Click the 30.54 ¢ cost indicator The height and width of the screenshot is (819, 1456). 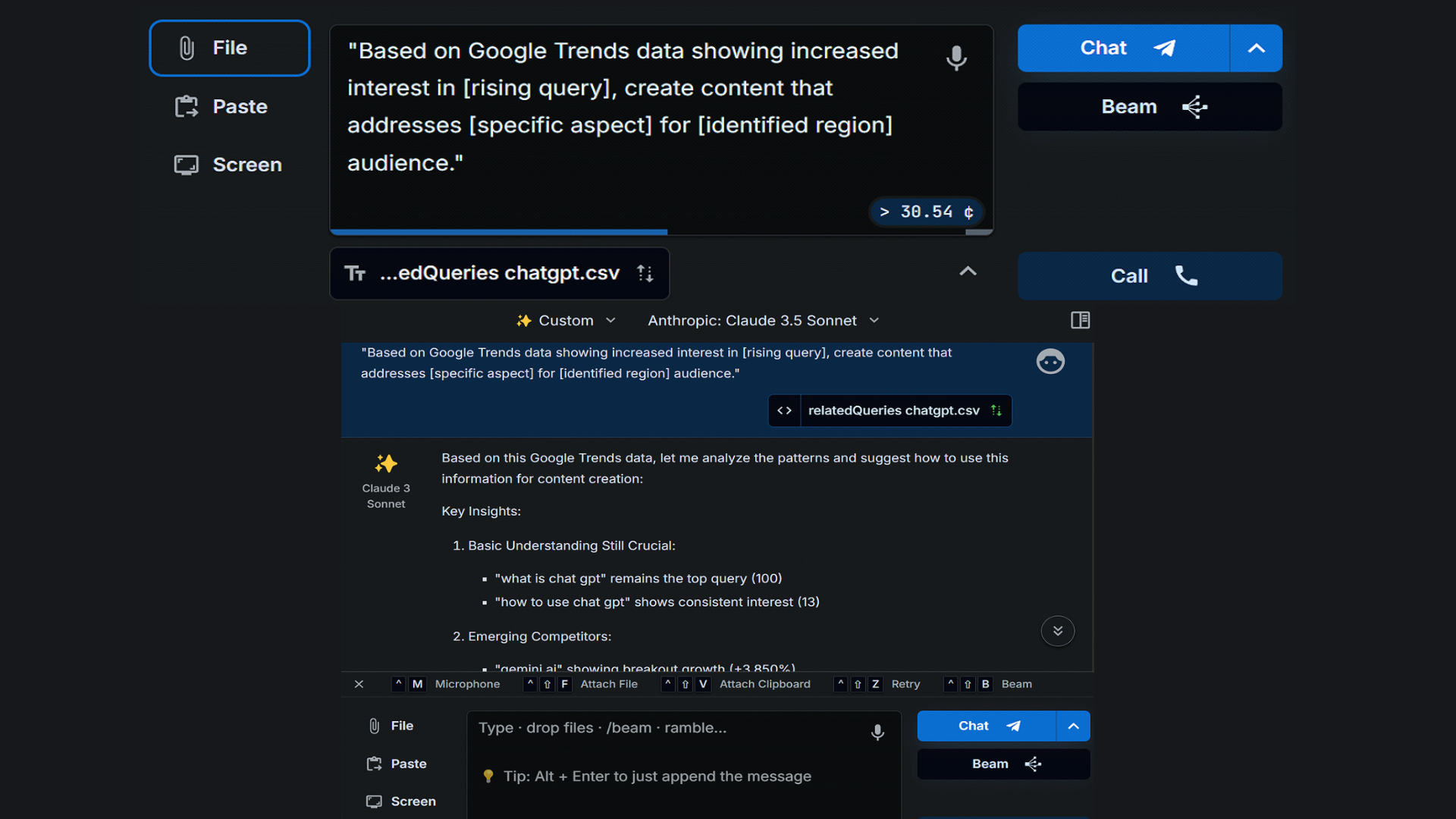pyautogui.click(x=926, y=212)
